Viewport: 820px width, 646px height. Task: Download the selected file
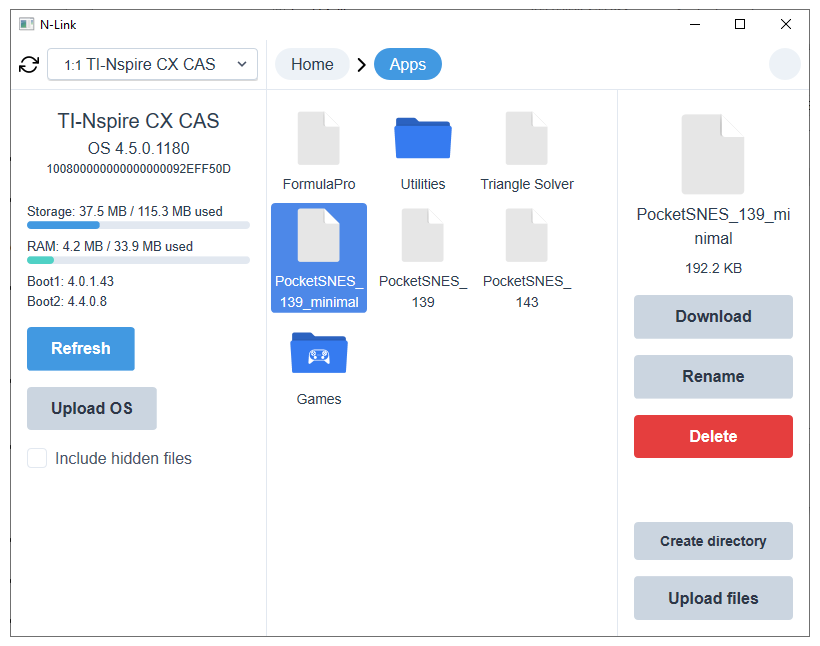[x=713, y=317]
